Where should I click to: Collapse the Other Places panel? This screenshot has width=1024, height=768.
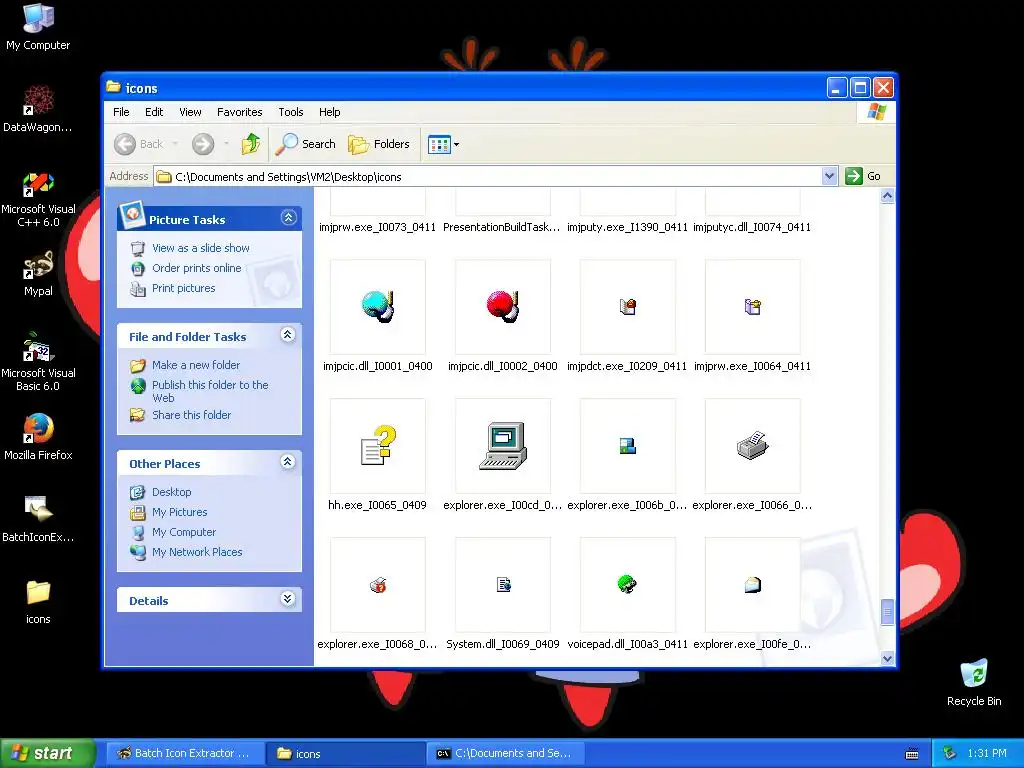click(287, 462)
